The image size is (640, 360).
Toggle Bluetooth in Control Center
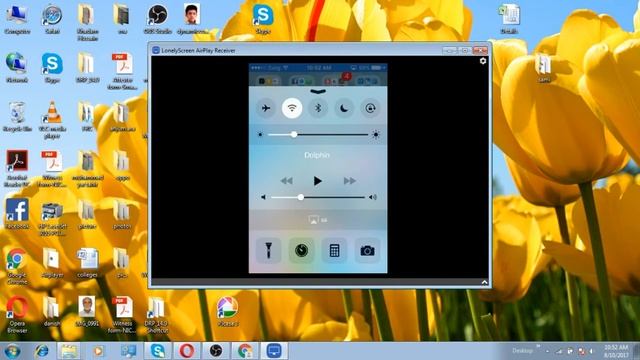(x=318, y=108)
